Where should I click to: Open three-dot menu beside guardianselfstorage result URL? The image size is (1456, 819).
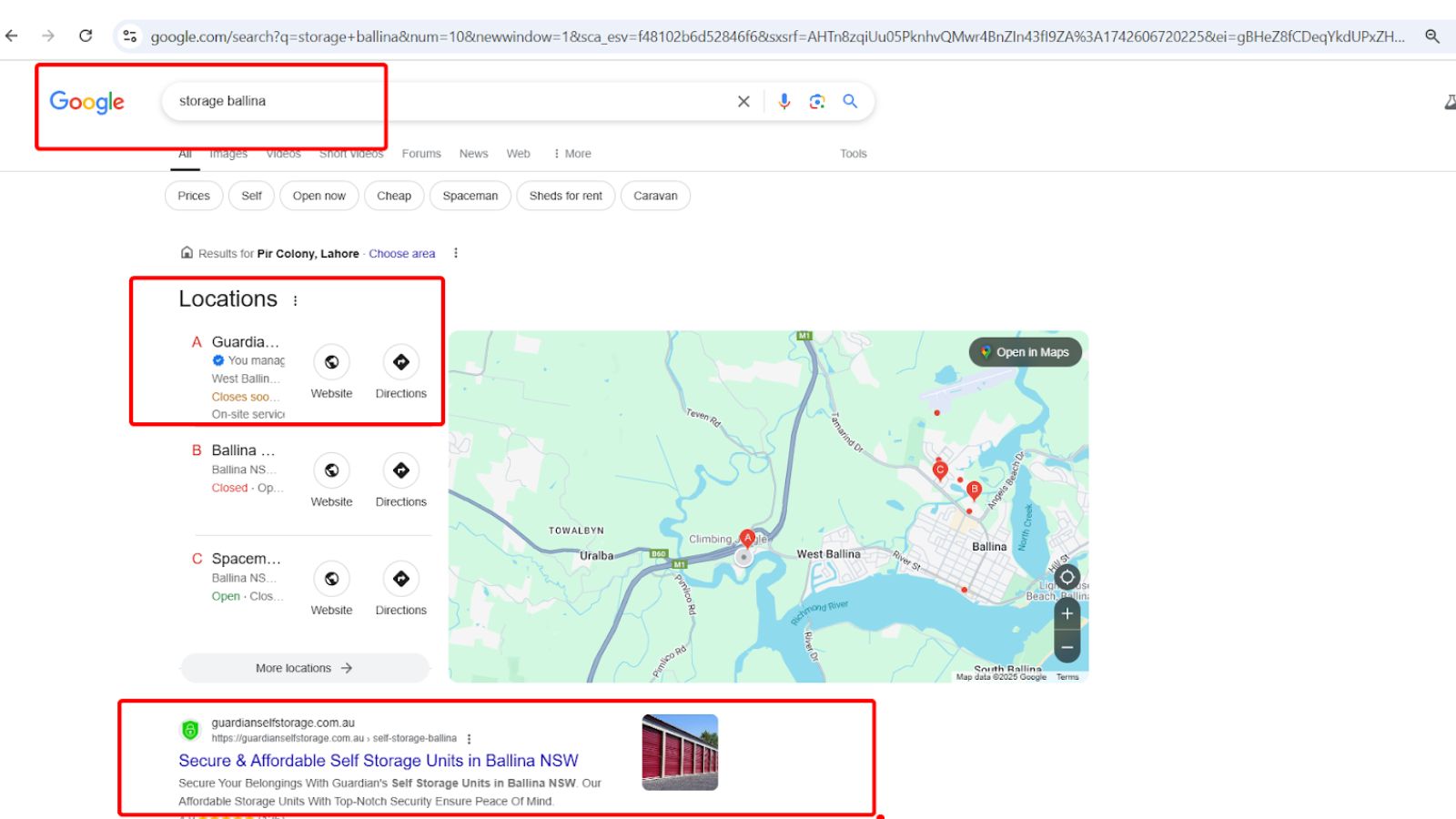coord(469,739)
